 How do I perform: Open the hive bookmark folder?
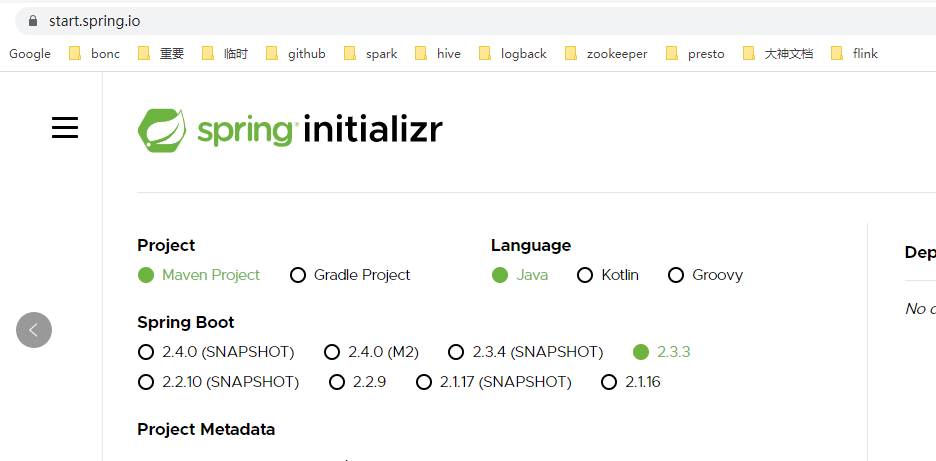438,54
